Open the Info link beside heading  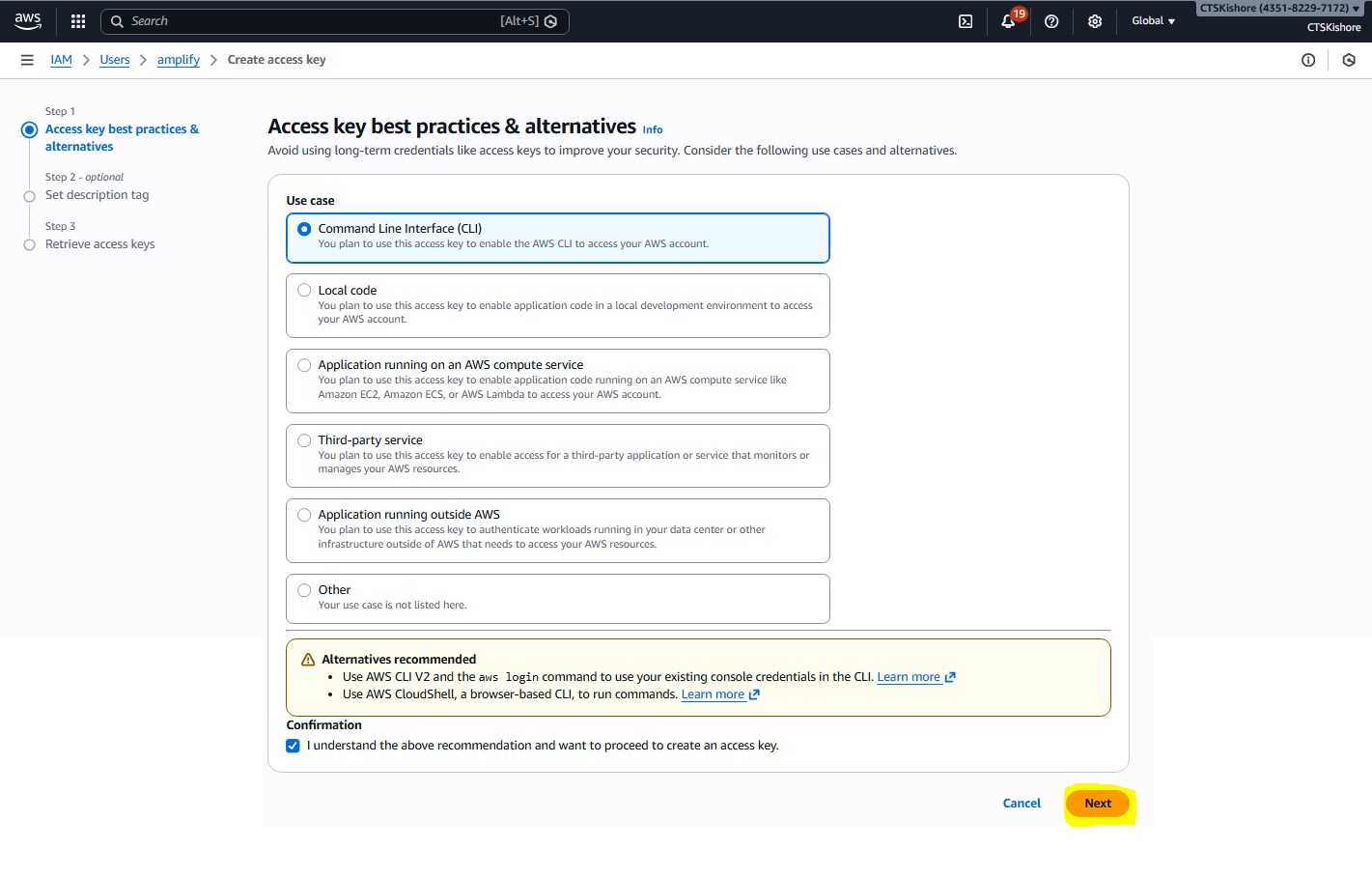pyautogui.click(x=653, y=129)
